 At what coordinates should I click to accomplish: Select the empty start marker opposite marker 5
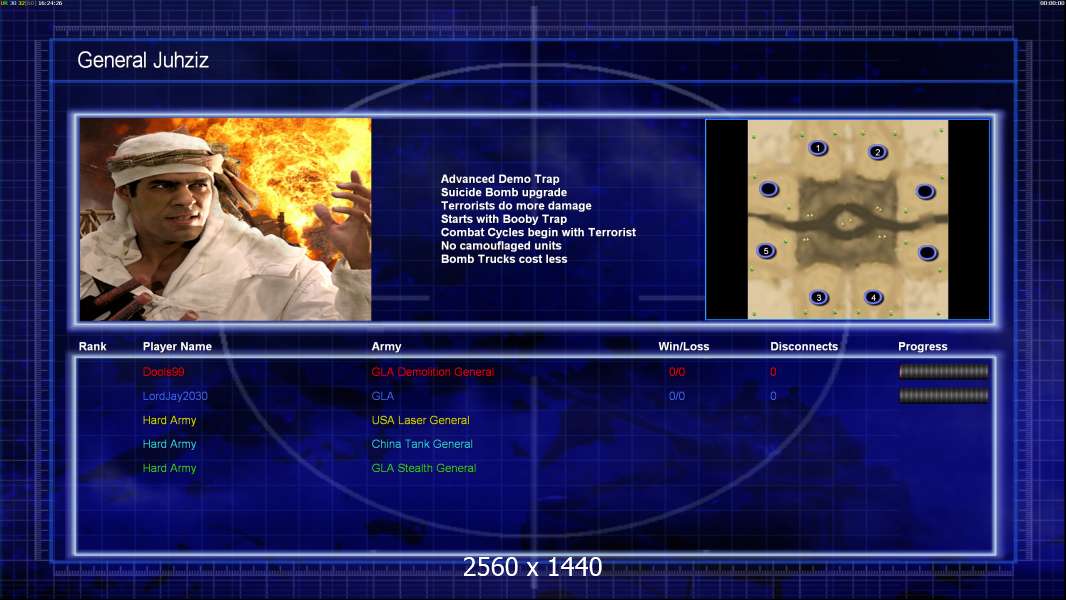(927, 253)
